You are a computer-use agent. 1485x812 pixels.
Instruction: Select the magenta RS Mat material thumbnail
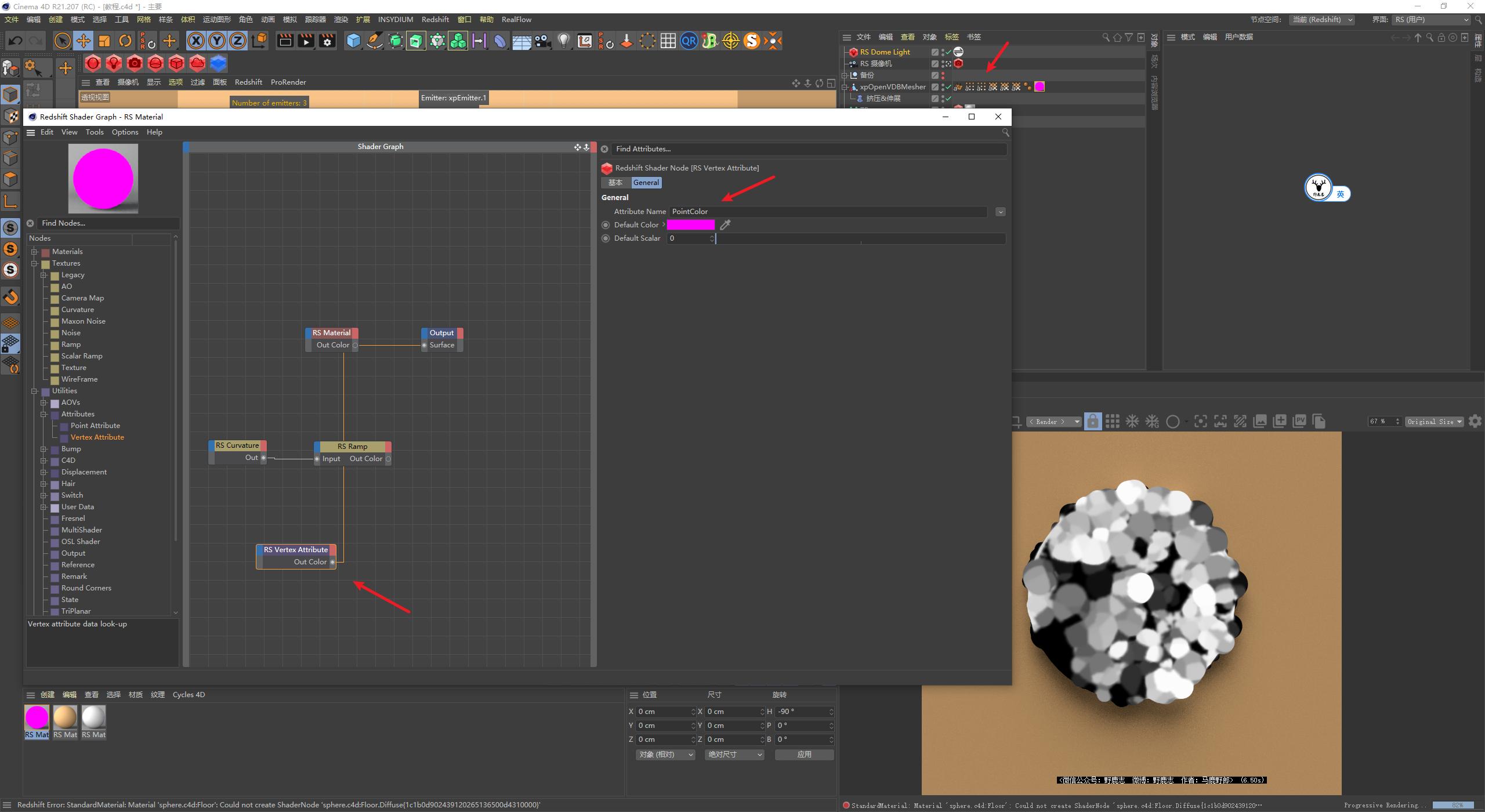(x=36, y=717)
